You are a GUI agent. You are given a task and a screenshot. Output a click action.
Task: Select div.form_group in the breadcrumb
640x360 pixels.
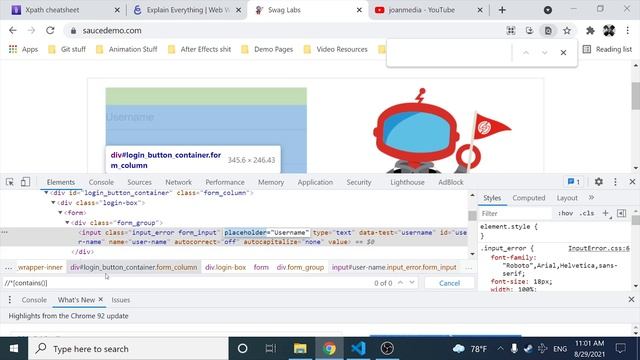coord(300,267)
